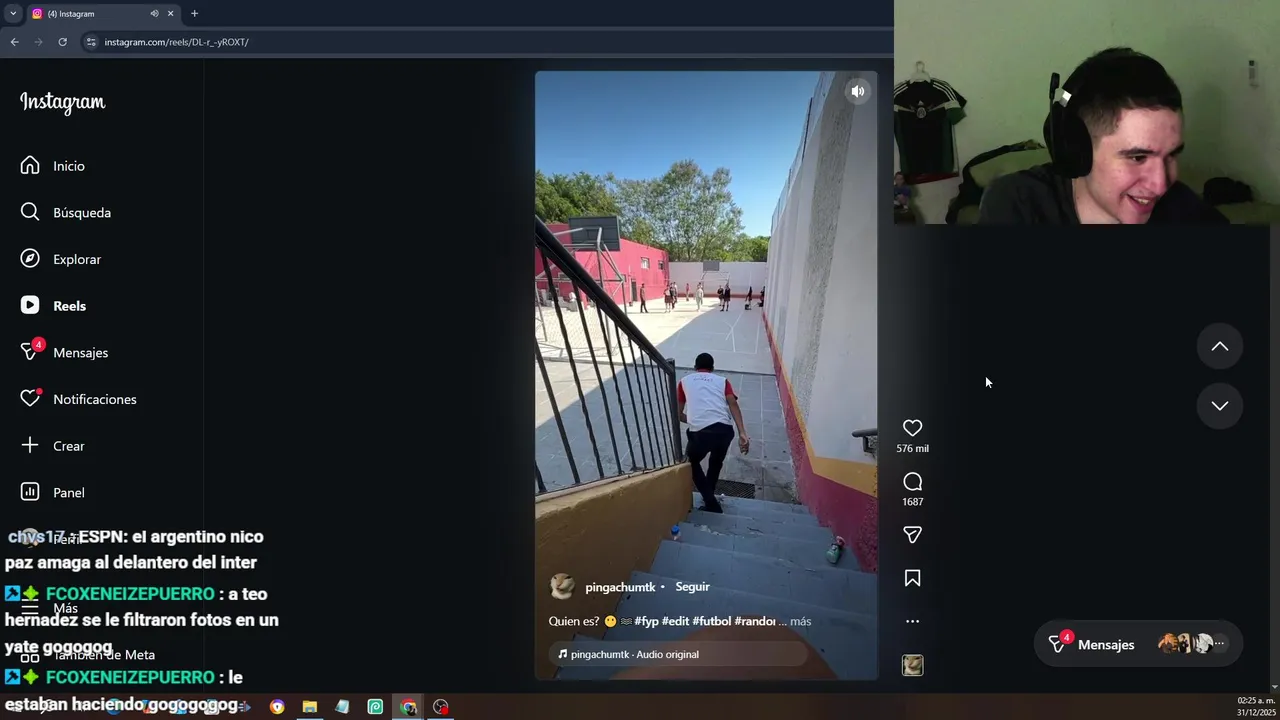Click the Búsqueda magnifier icon
Viewport: 1280px width, 720px height.
pos(30,212)
